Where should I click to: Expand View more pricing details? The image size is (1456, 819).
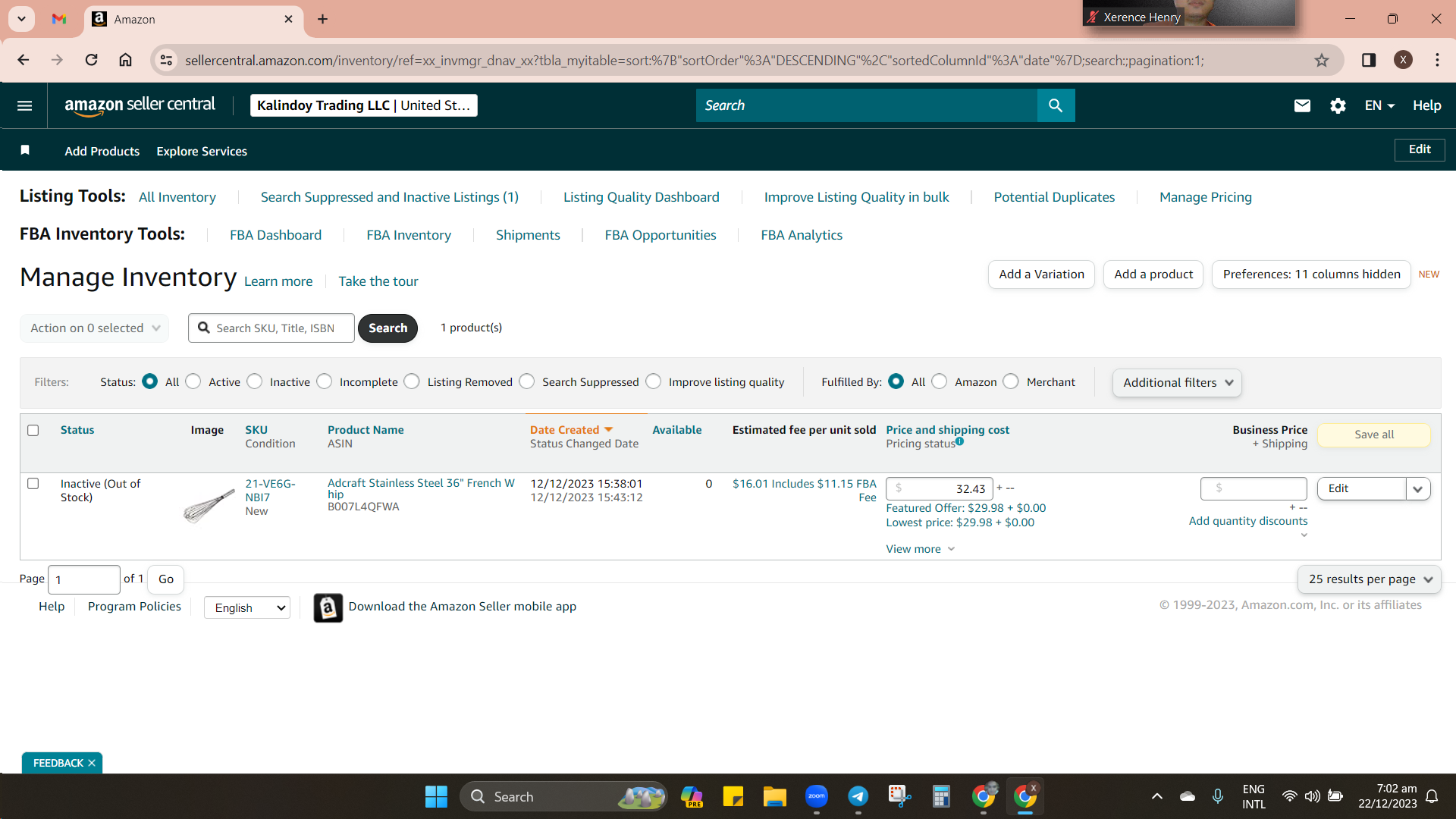tap(921, 549)
